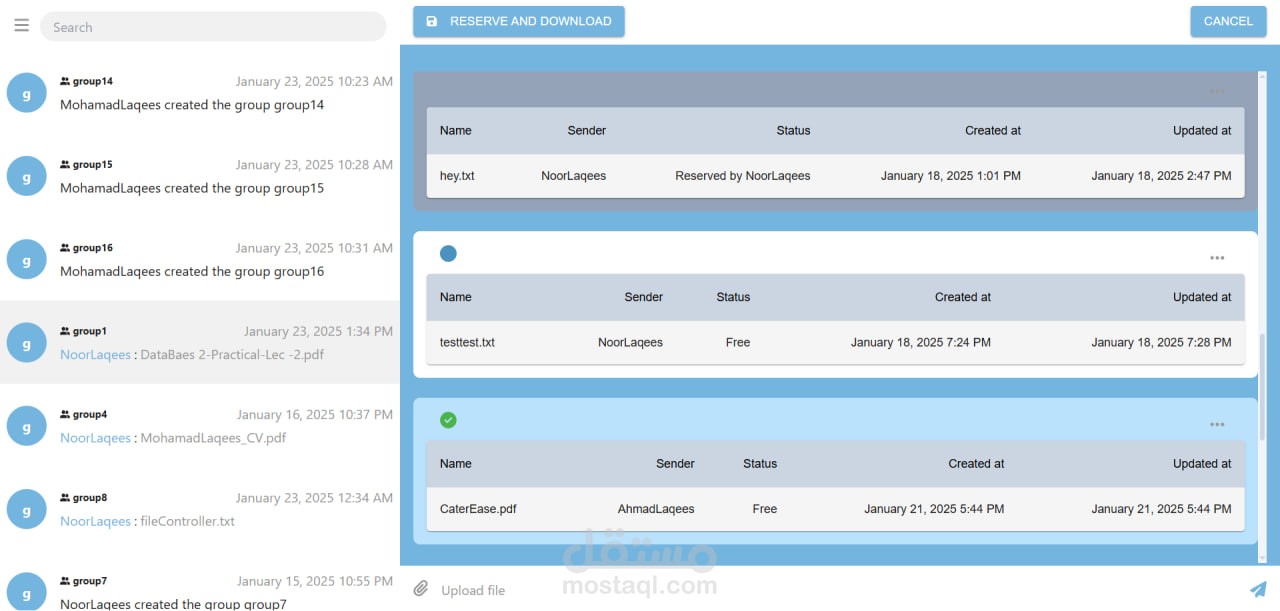
Task: Open three-dot menu for testtest.txt card
Action: [1217, 258]
